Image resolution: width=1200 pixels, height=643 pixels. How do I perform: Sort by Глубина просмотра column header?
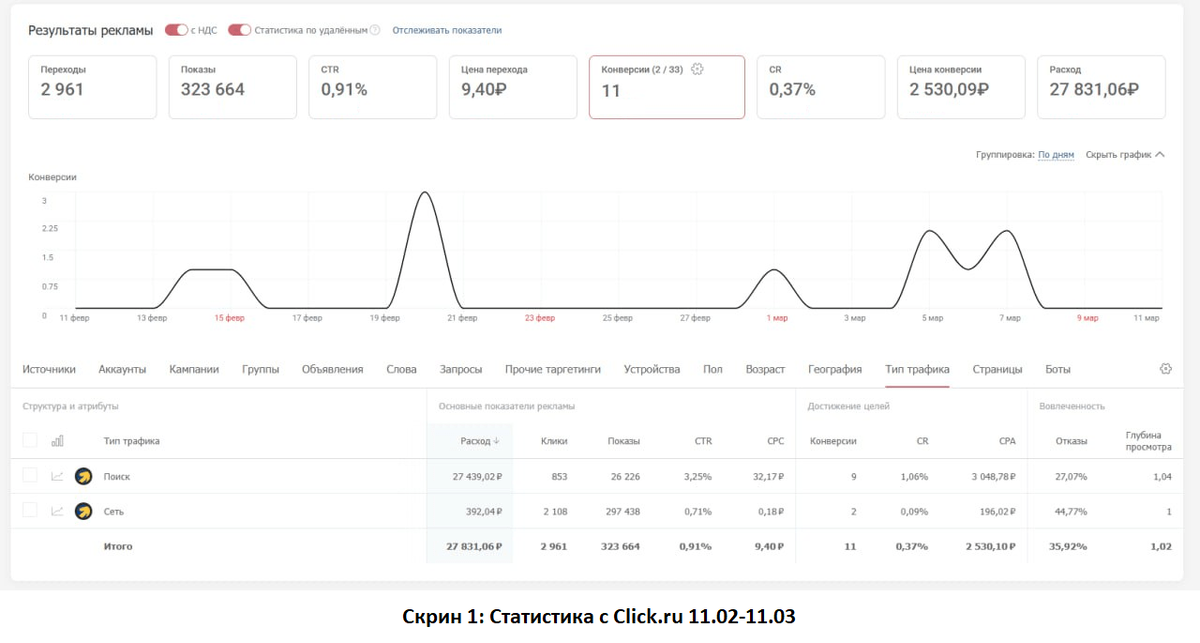click(x=1147, y=441)
